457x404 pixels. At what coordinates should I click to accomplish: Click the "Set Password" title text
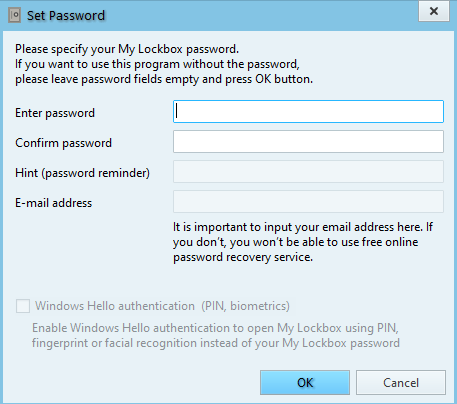coord(66,16)
